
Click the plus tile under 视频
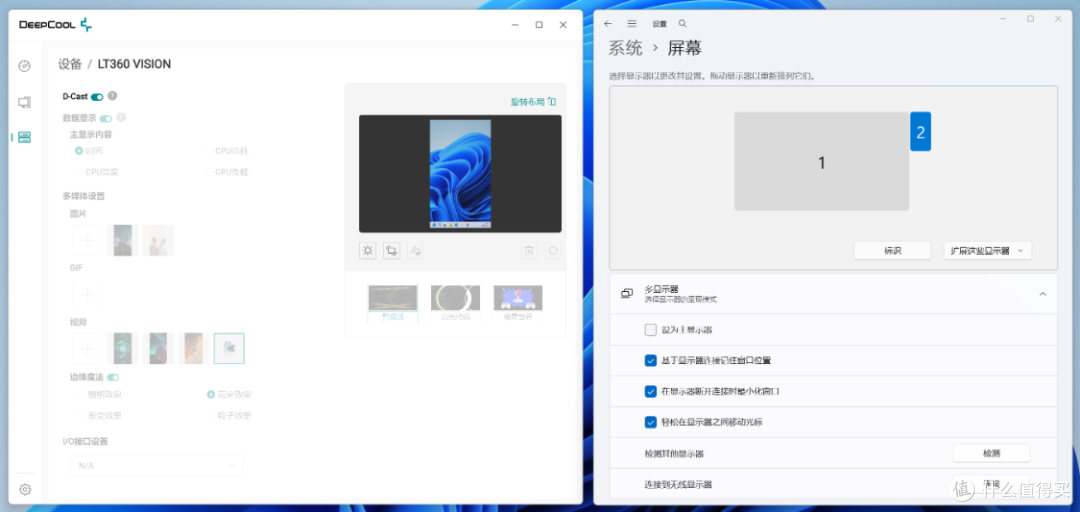pyautogui.click(x=87, y=348)
